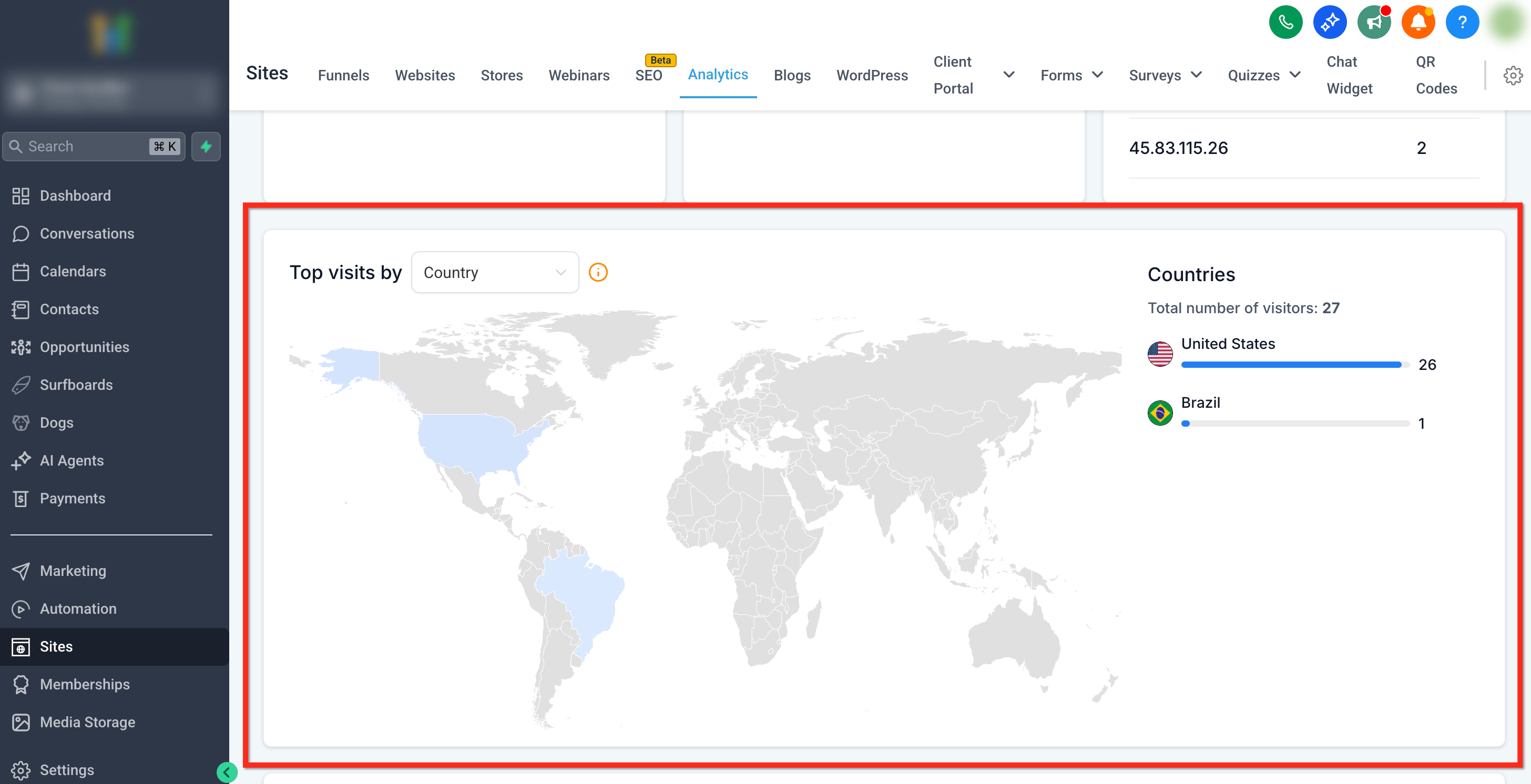The width and height of the screenshot is (1531, 784).
Task: Switch to the Funnels tab
Action: pyautogui.click(x=343, y=76)
